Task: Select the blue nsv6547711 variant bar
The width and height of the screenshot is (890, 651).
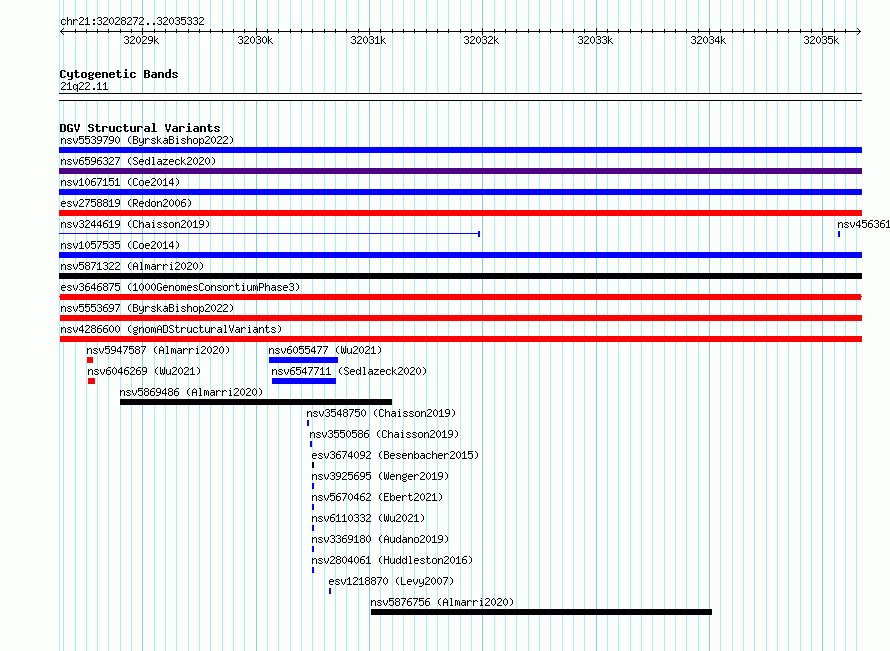Action: click(x=304, y=381)
